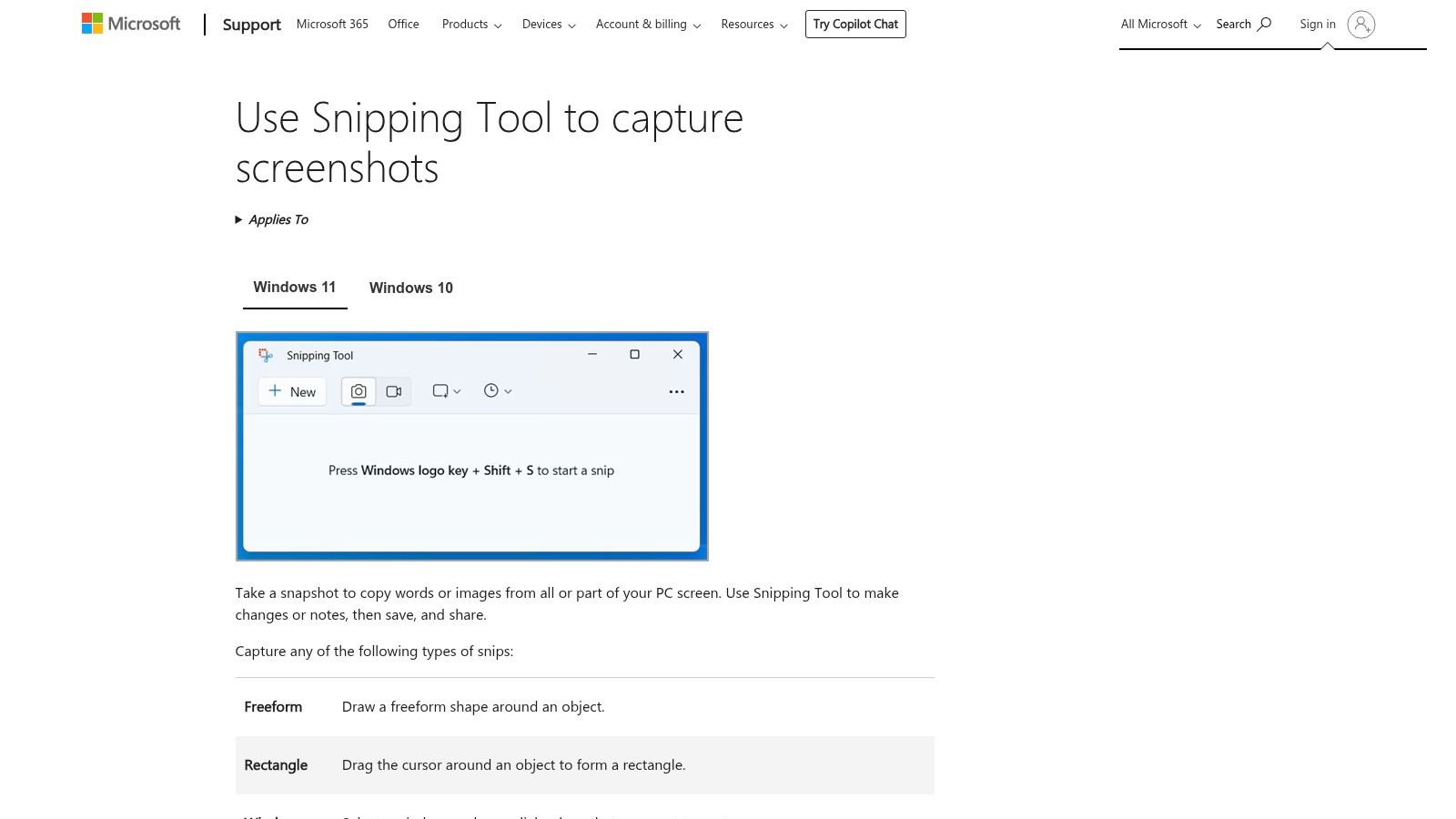
Task: Open search using the magnifier icon
Action: (x=1266, y=24)
